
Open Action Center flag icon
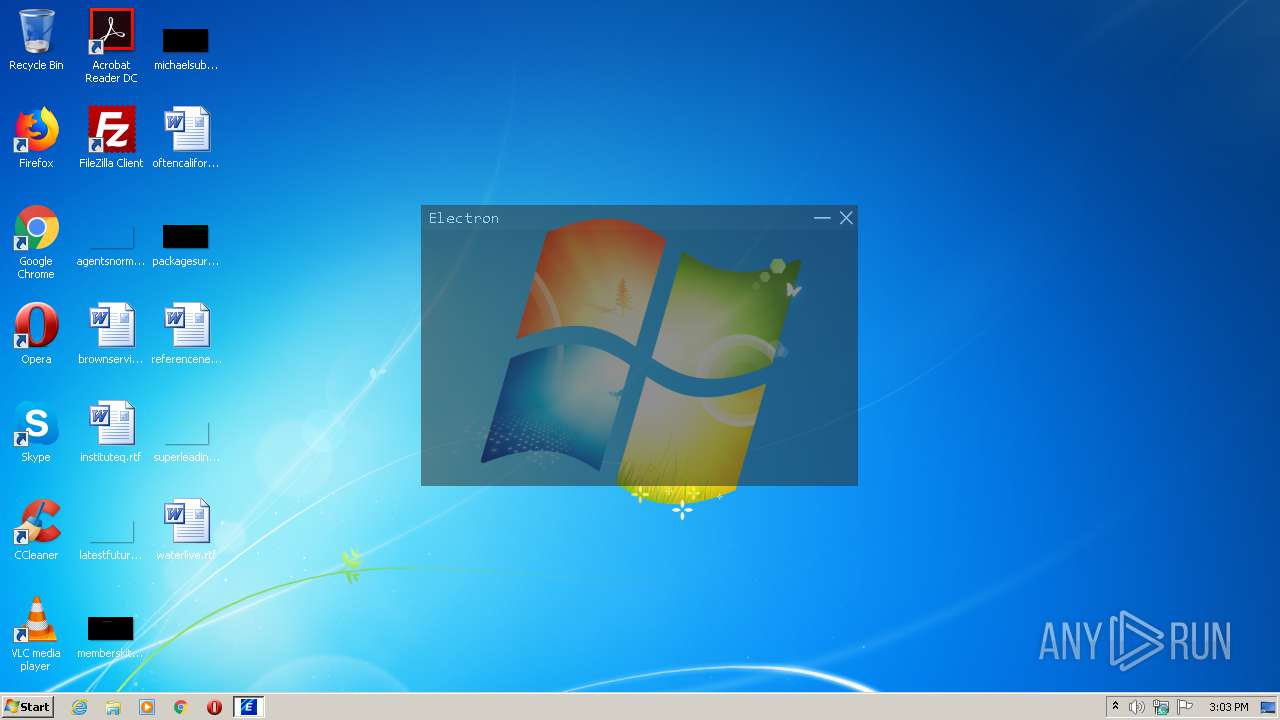click(1185, 707)
